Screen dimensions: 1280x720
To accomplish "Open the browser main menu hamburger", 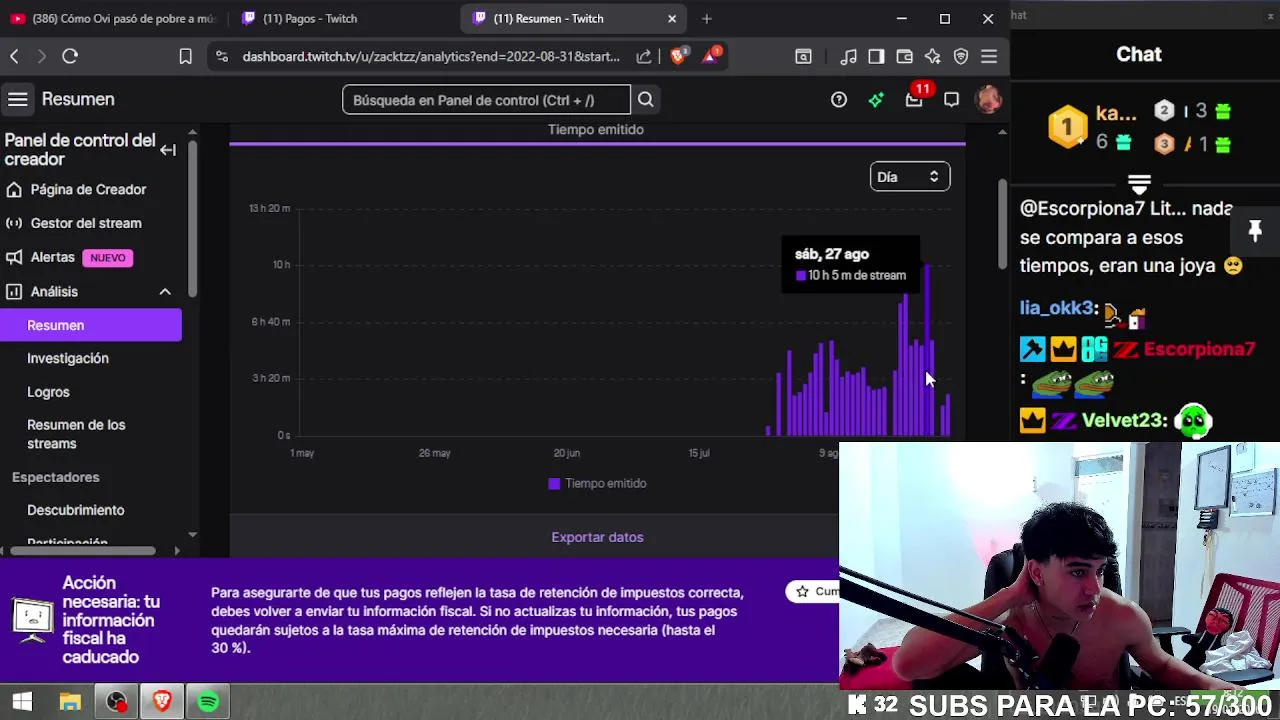I will coord(989,57).
